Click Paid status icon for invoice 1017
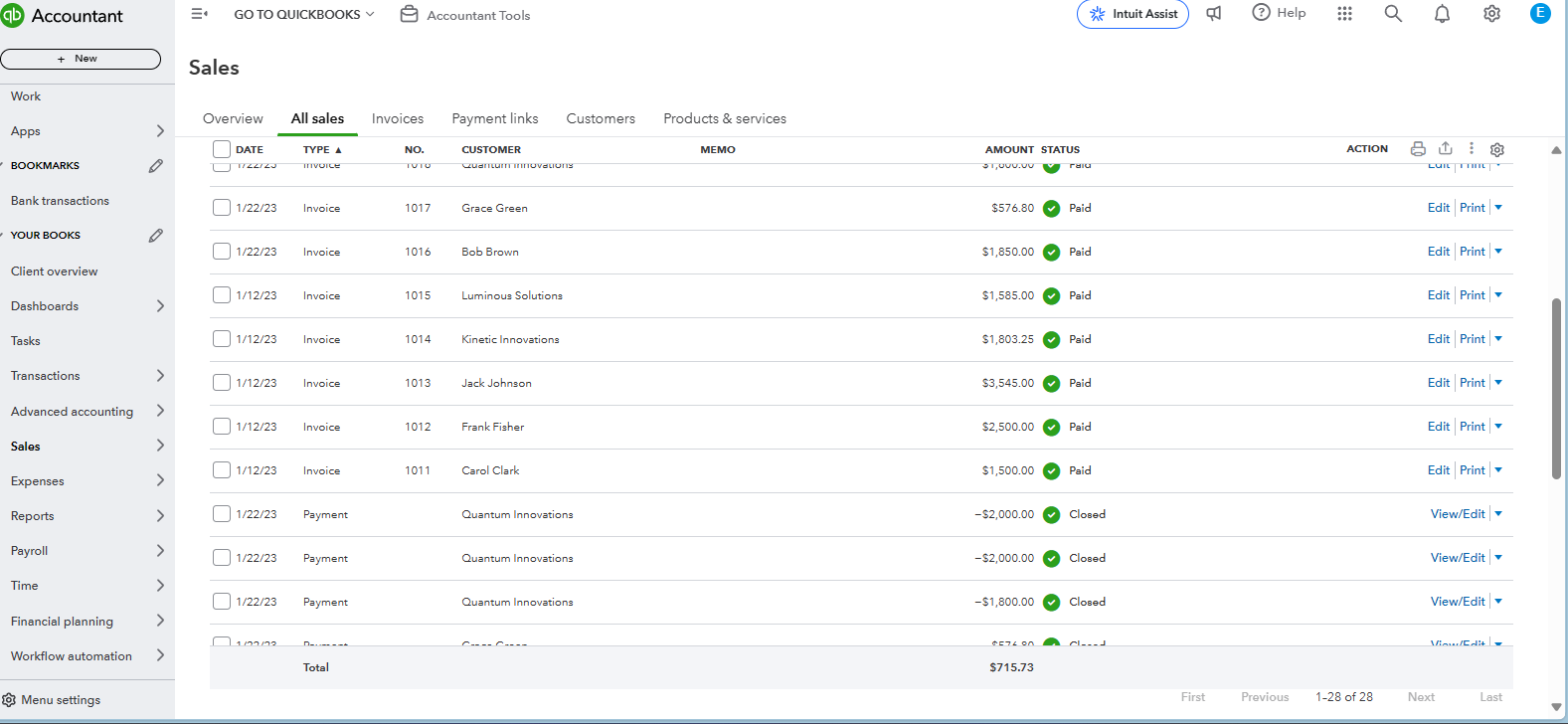 [x=1051, y=209]
